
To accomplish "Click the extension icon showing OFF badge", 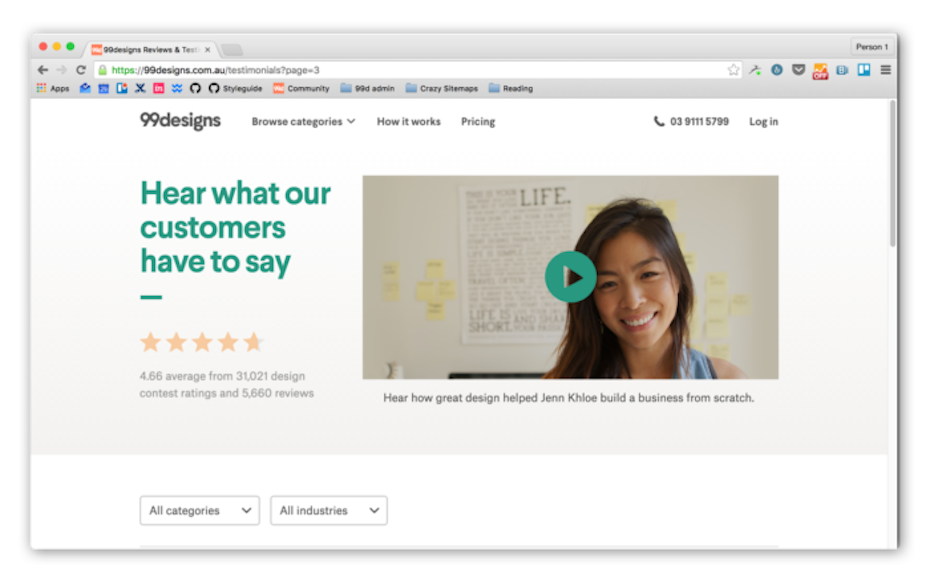I will tap(820, 71).
